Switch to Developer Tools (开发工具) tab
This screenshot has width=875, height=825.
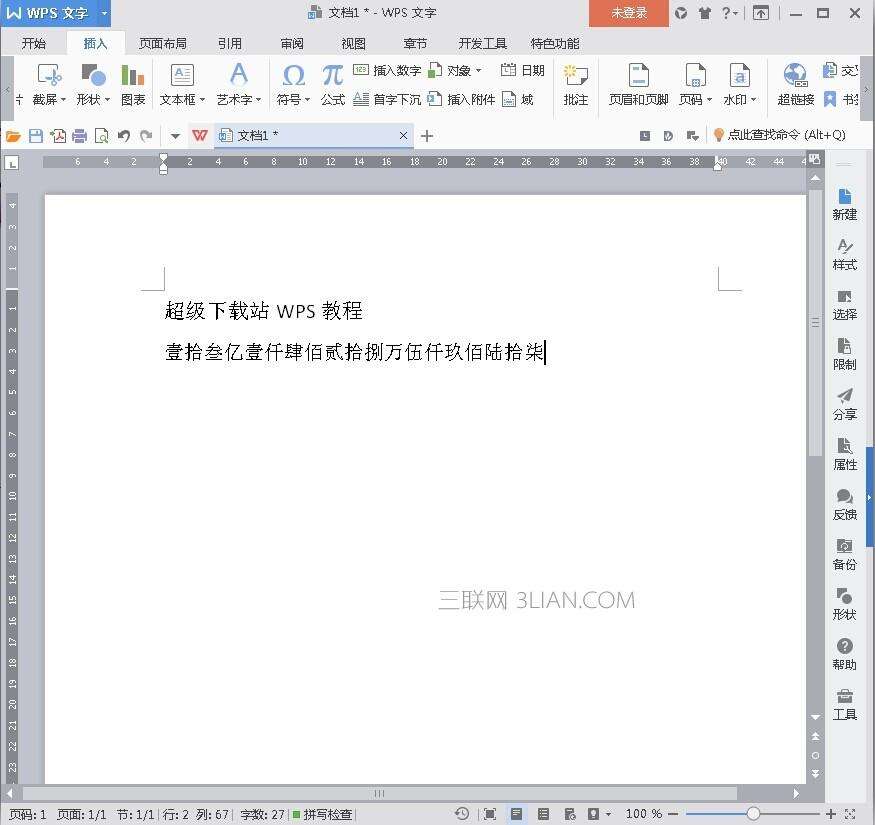coord(482,44)
